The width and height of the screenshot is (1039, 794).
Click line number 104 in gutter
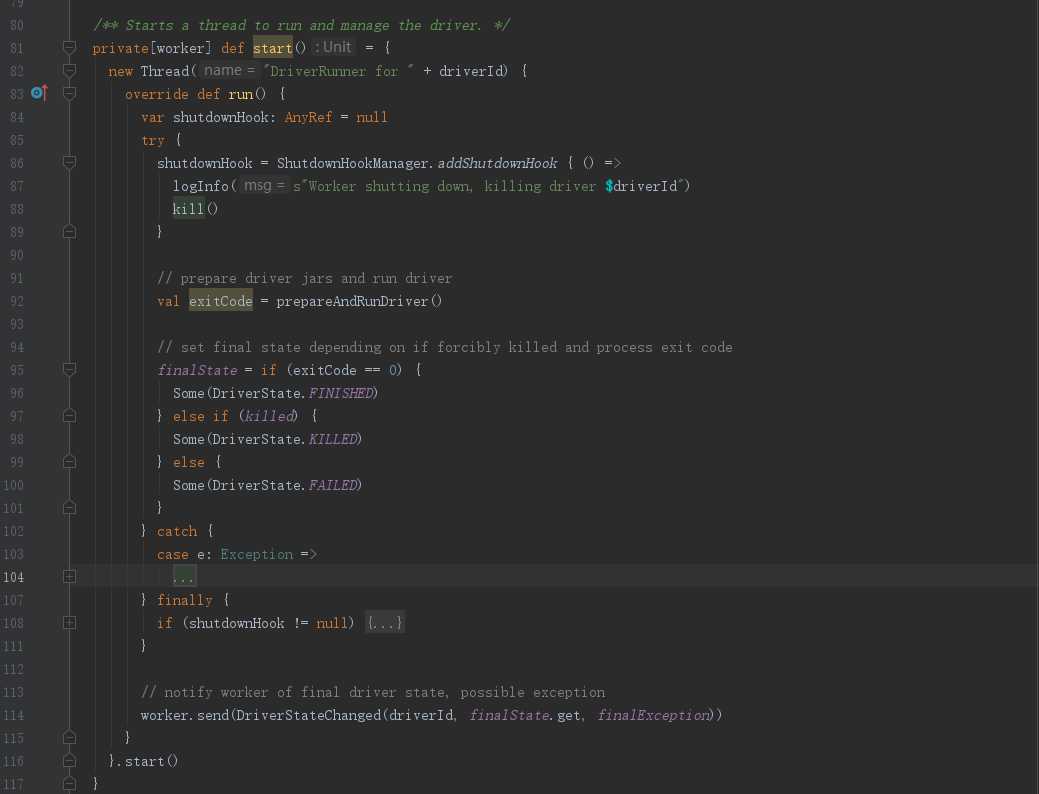(x=13, y=577)
